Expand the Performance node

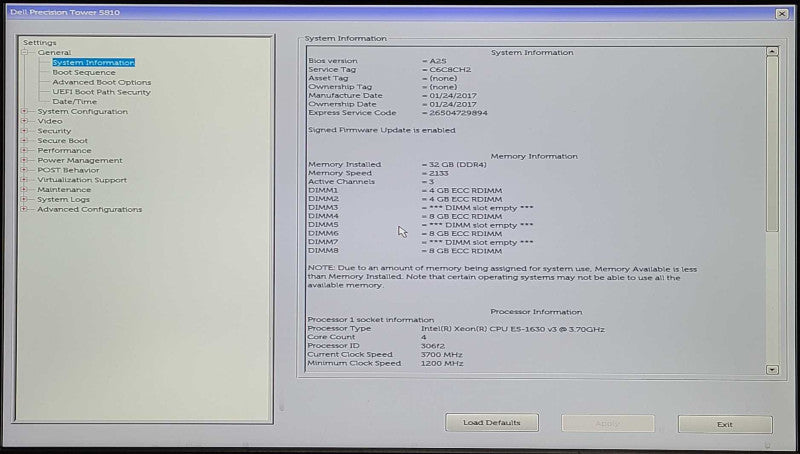coord(24,150)
